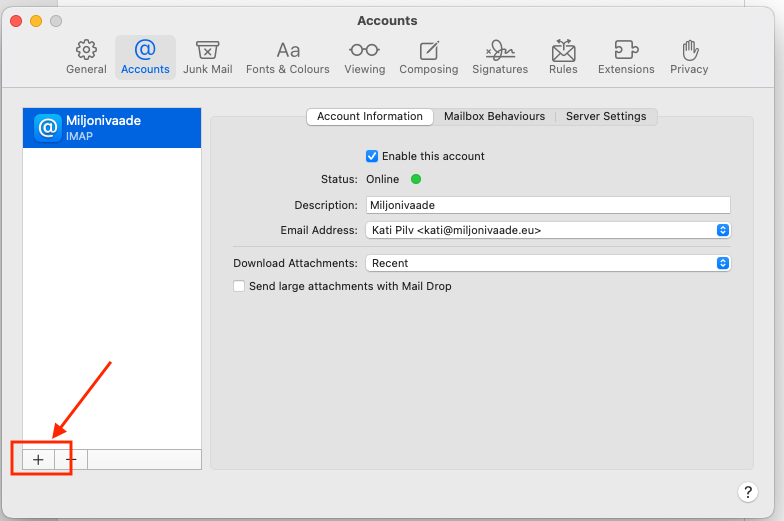Open Junk Mail preferences

[x=207, y=57]
